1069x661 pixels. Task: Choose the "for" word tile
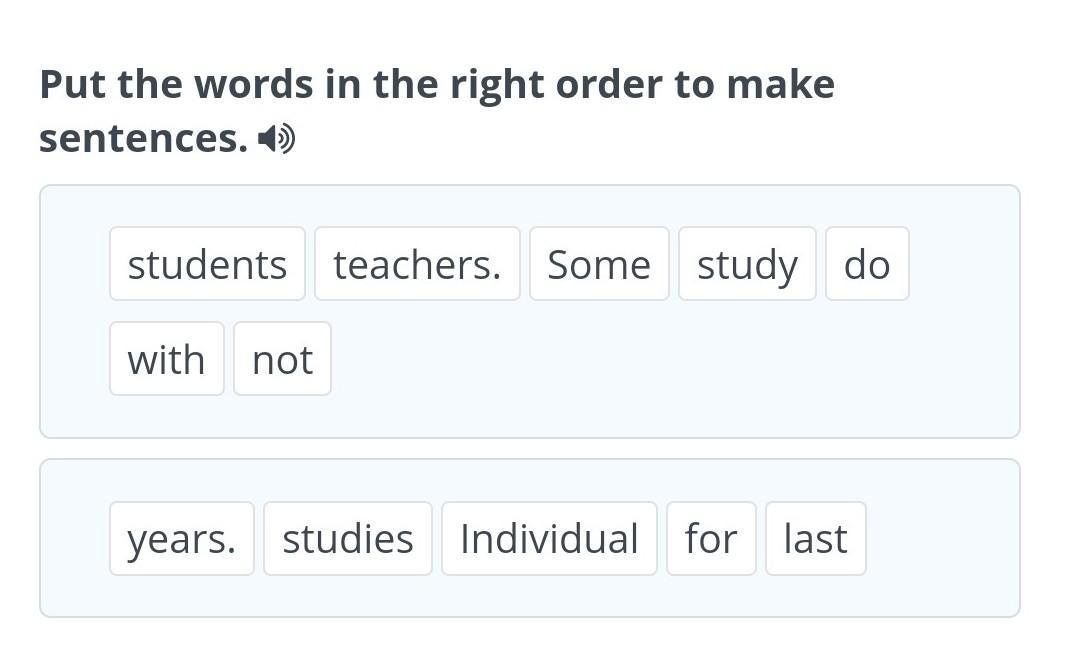tap(711, 539)
